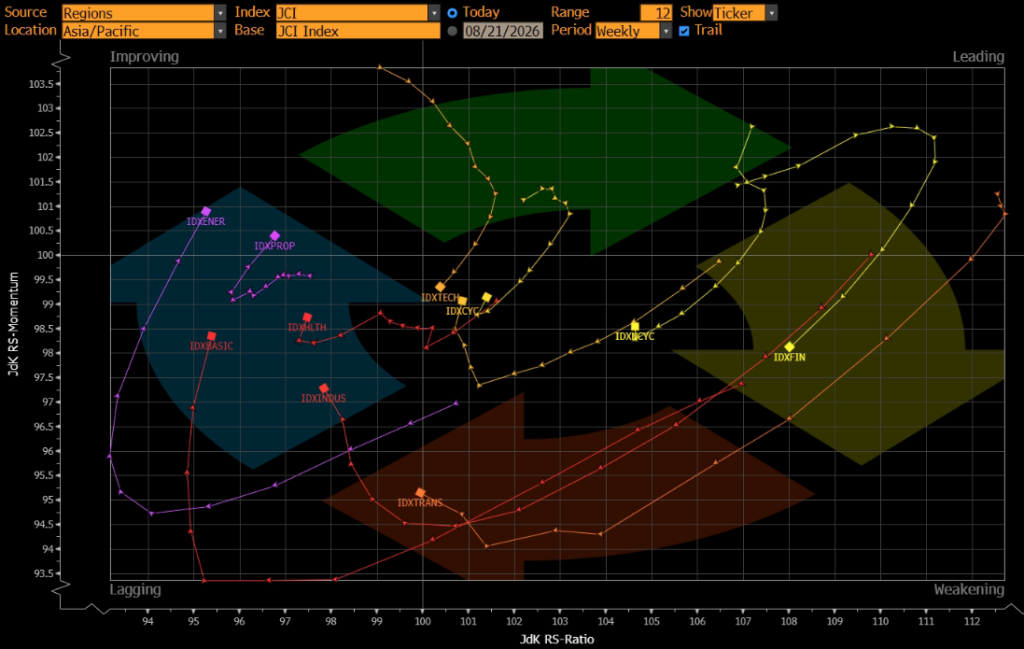Click the IDXENER ticker label
The width and height of the screenshot is (1024, 649).
click(206, 222)
